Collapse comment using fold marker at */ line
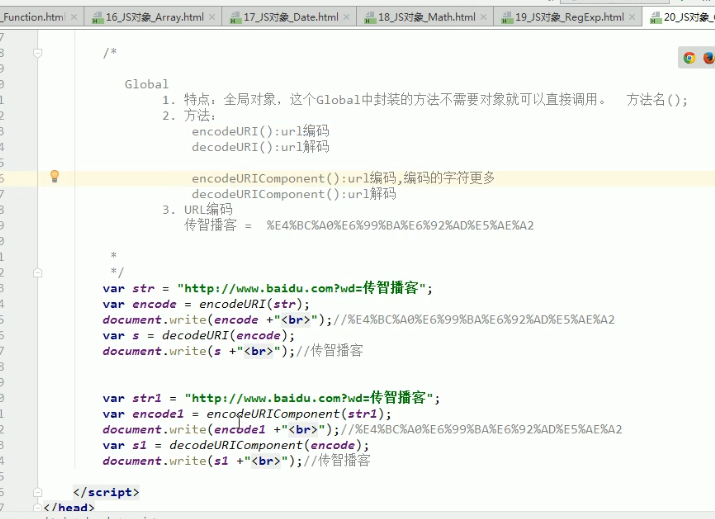 (38, 273)
